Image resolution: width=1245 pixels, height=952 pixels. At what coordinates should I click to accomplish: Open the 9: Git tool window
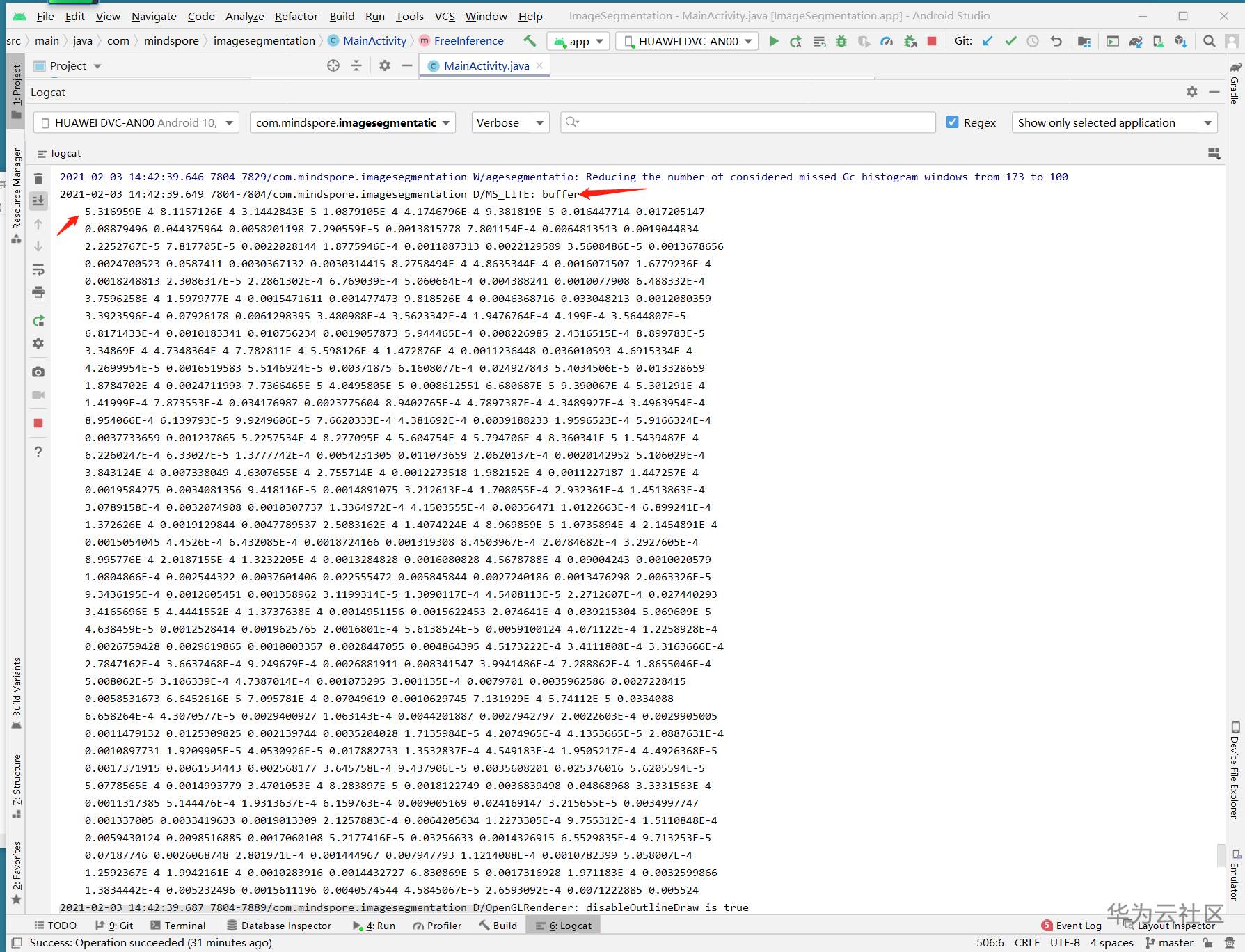point(114,926)
